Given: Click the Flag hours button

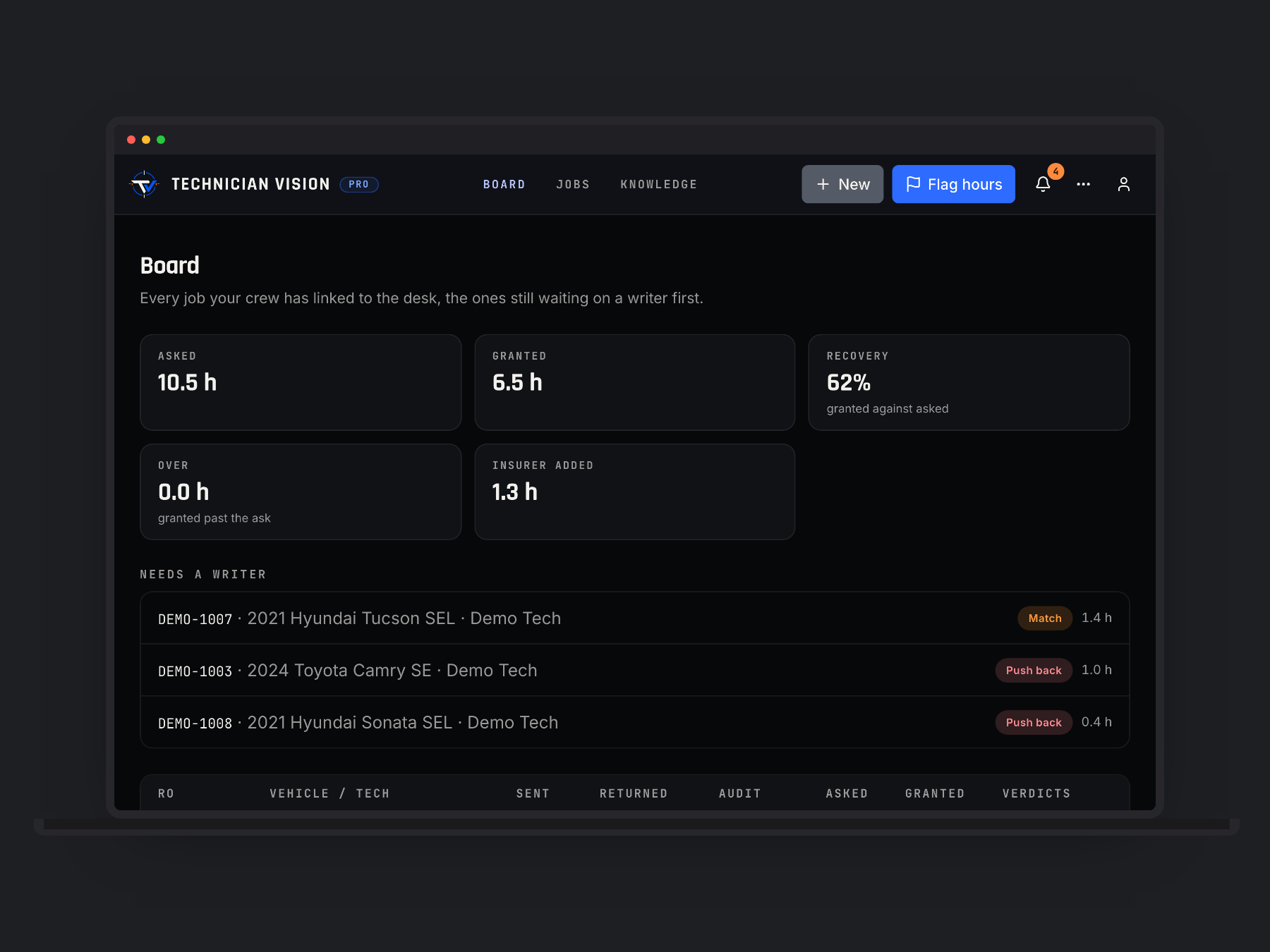Looking at the screenshot, I should [953, 184].
